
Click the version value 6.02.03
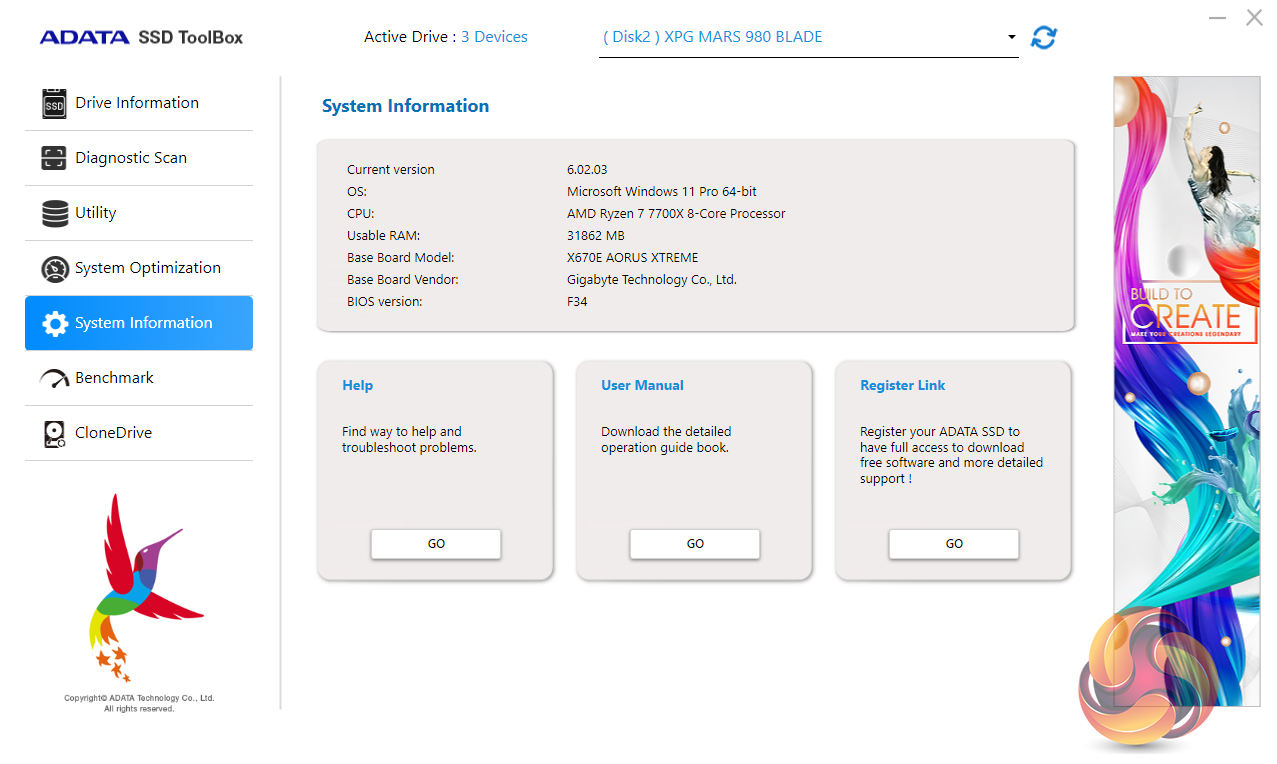click(x=587, y=170)
